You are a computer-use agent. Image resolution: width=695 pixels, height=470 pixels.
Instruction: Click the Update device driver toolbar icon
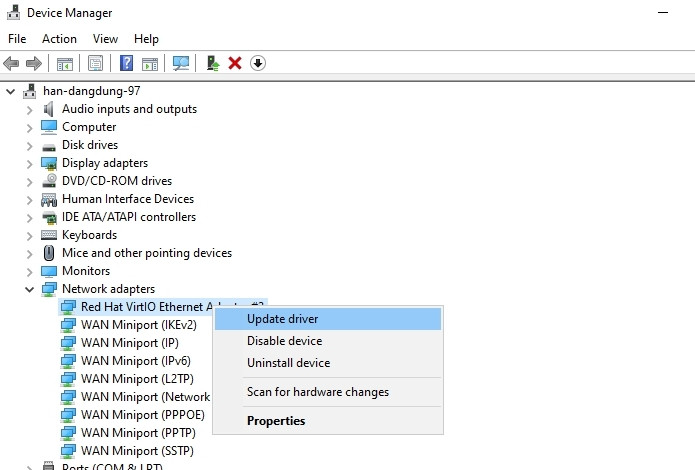click(x=213, y=63)
